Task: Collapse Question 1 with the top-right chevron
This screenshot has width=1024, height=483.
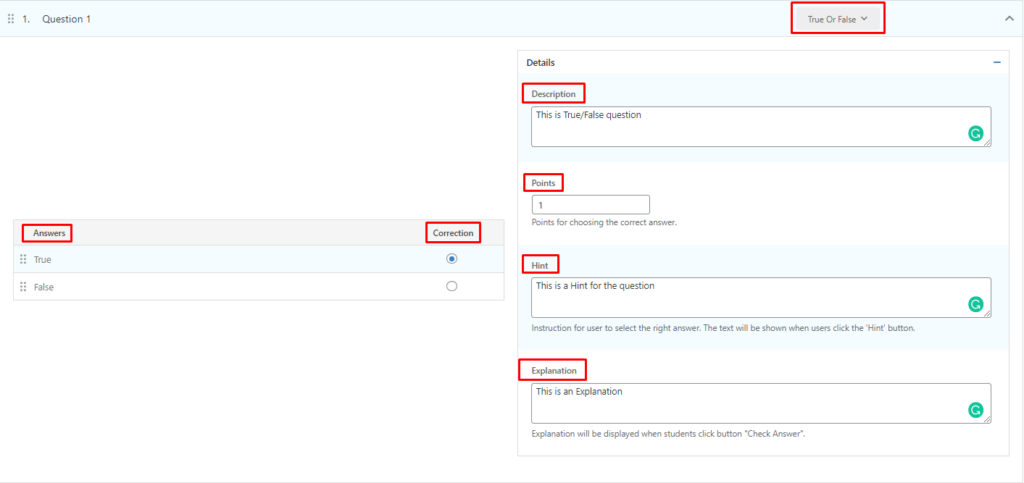Action: (1008, 19)
